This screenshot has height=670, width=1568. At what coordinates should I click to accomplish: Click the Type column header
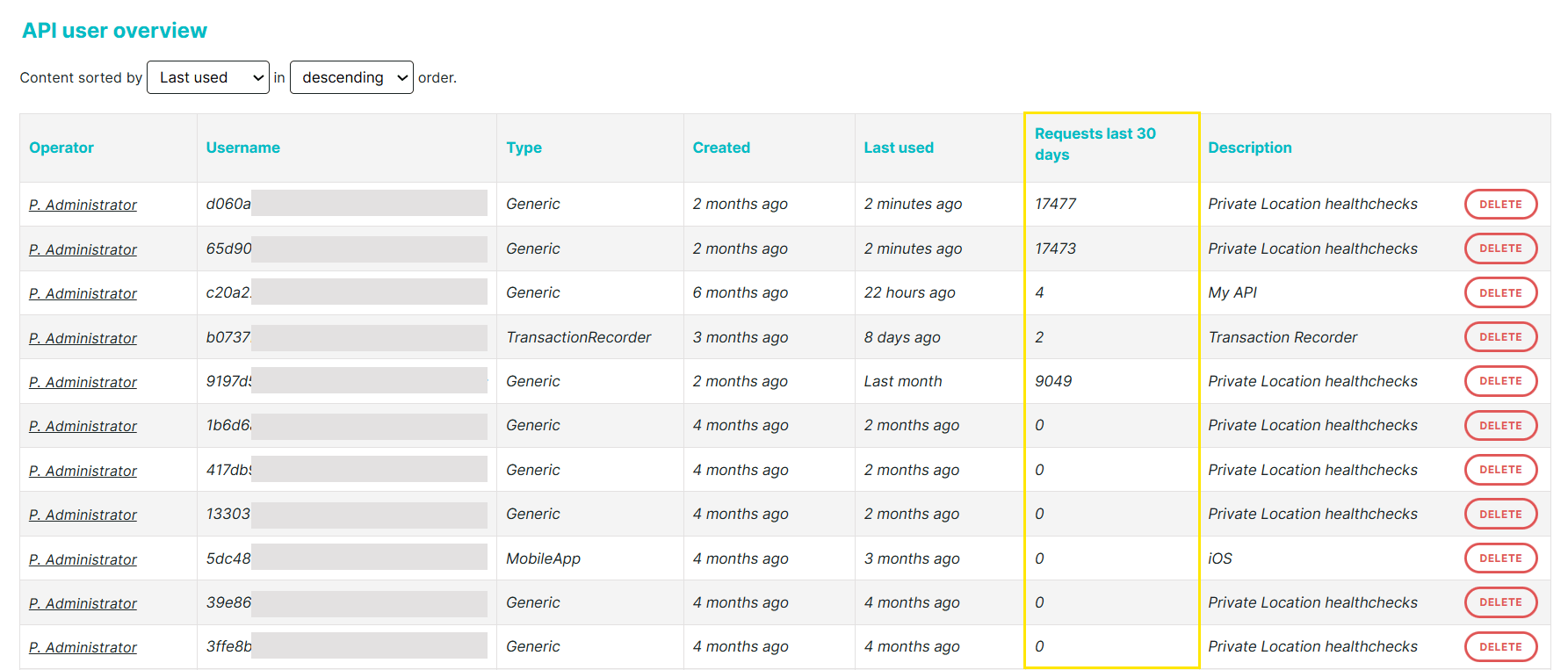[x=524, y=148]
